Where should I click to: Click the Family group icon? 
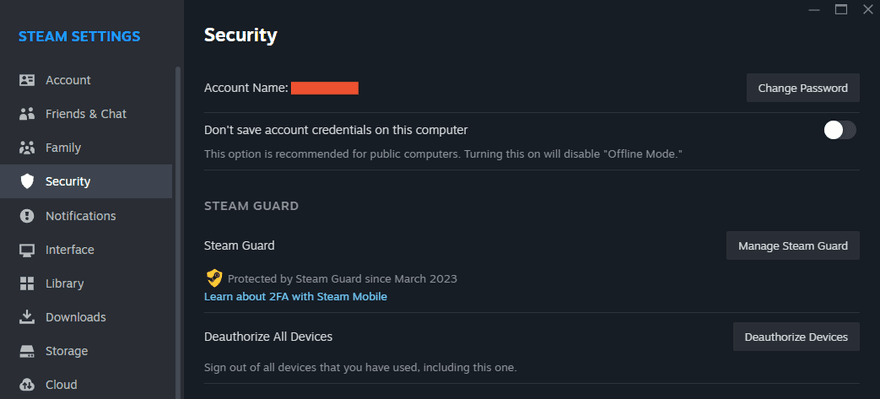(27, 148)
